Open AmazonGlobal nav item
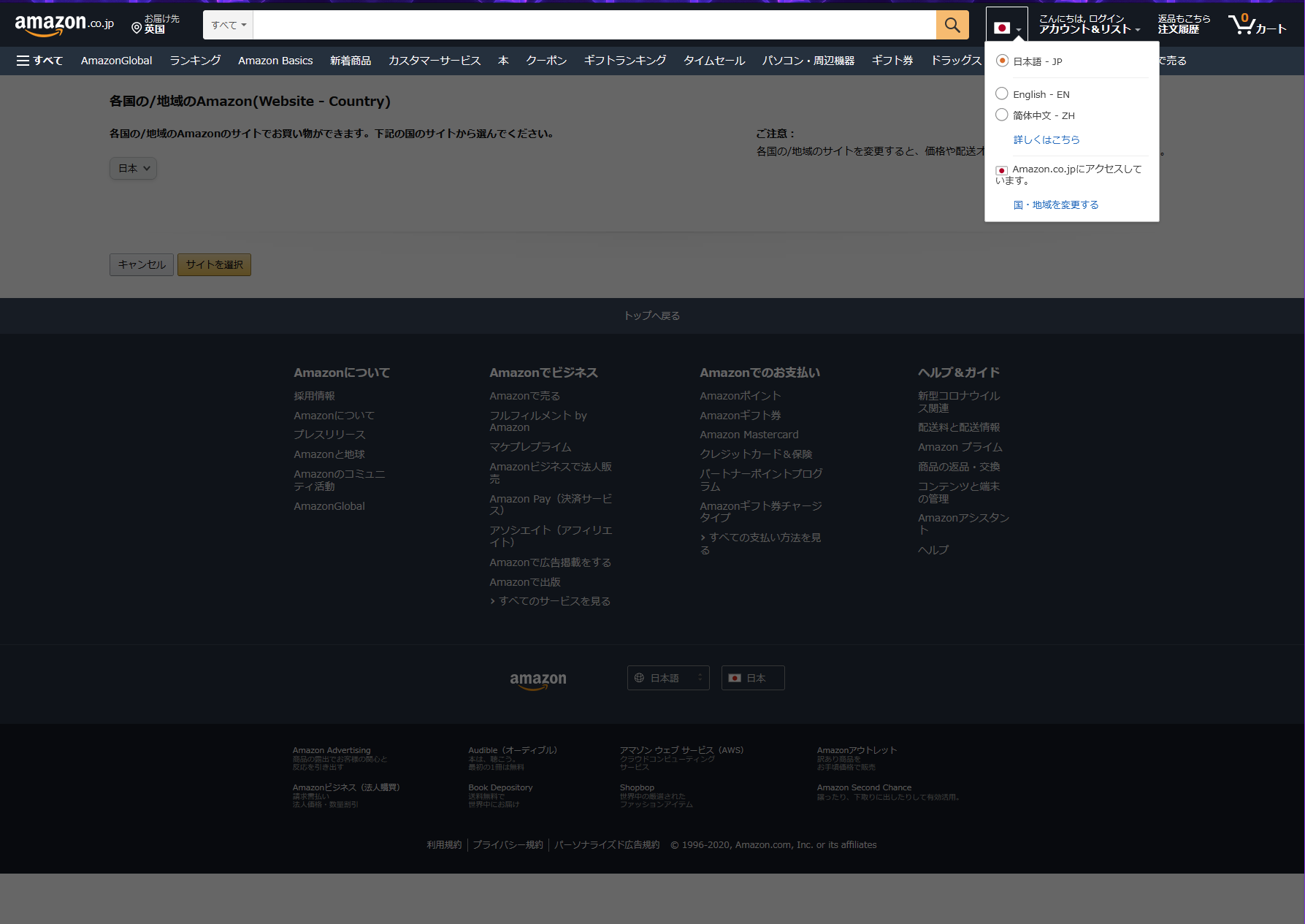This screenshot has height=924, width=1305. click(x=117, y=61)
